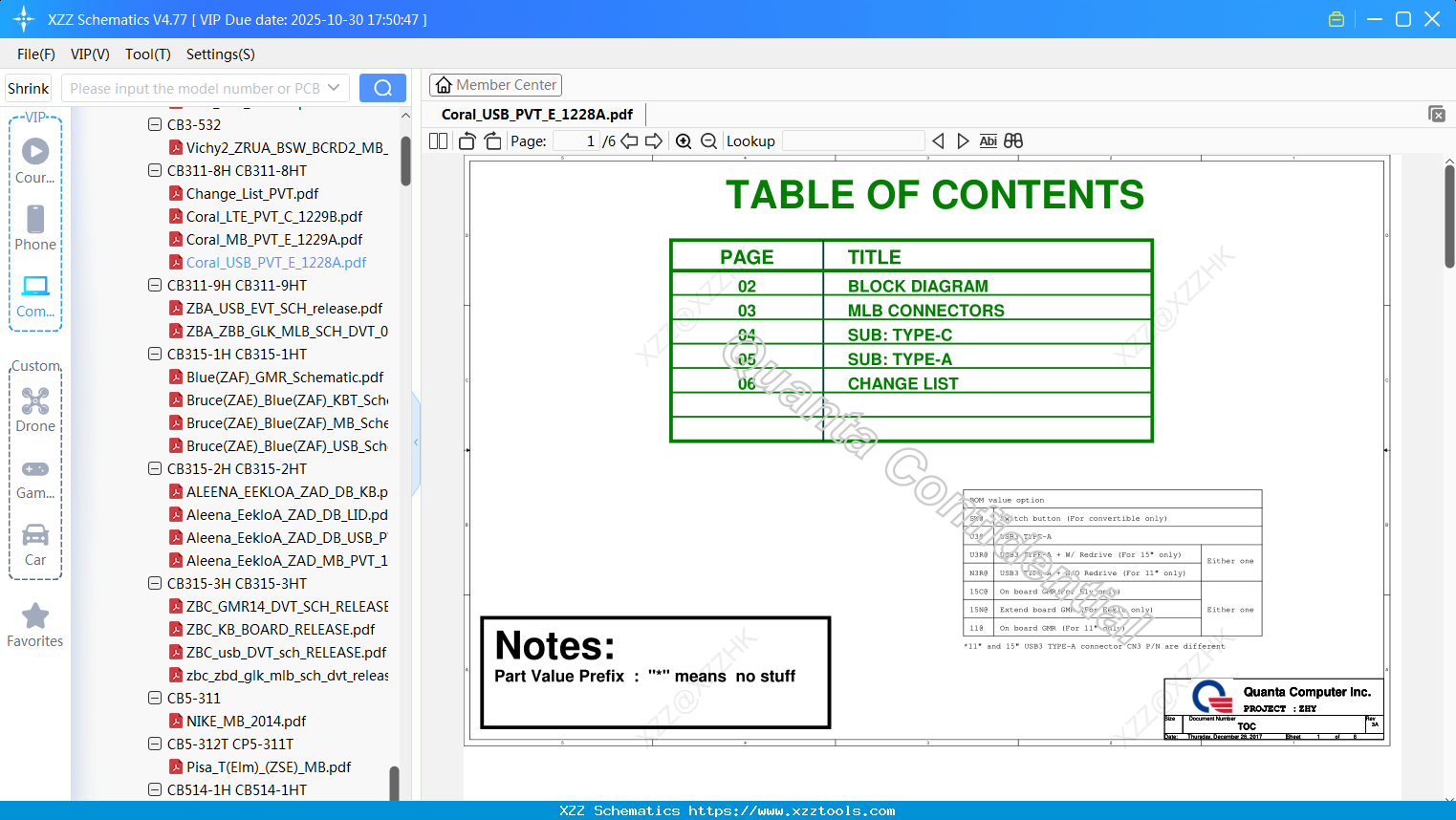Open the File(F) menu
Image resolution: width=1456 pixels, height=820 pixels.
36,54
